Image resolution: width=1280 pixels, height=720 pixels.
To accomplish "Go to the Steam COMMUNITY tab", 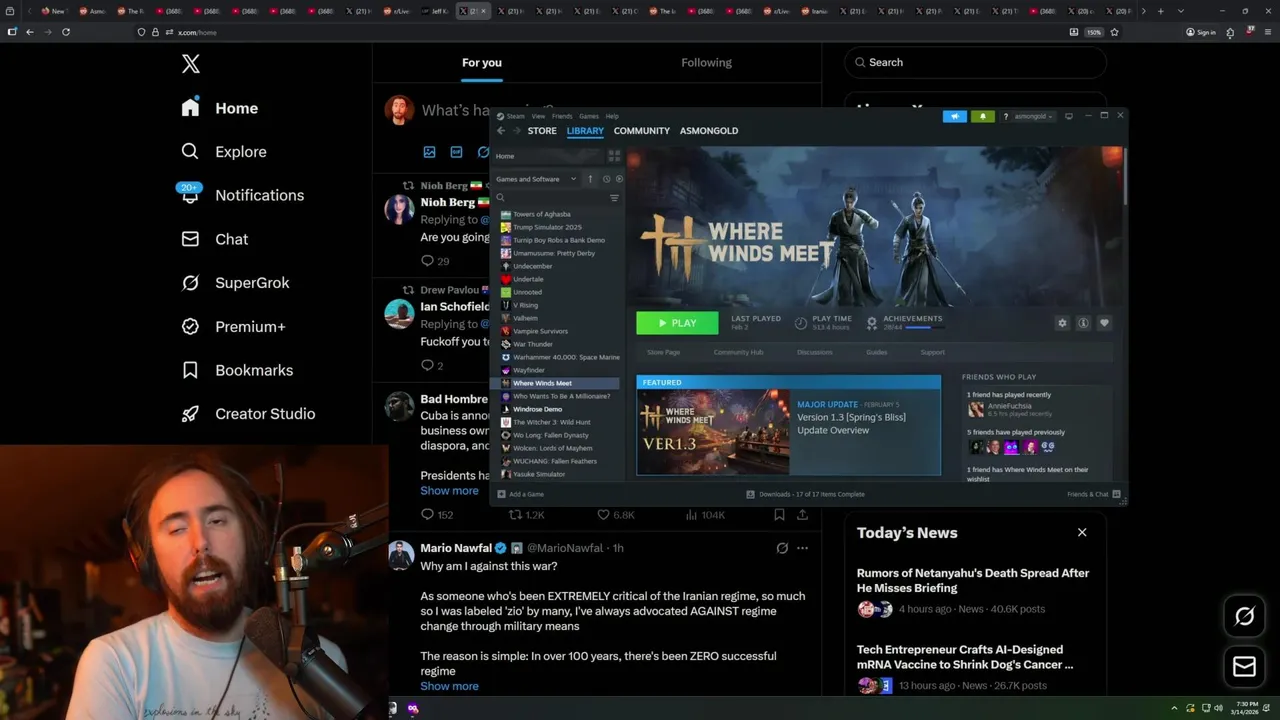I will pyautogui.click(x=642, y=131).
